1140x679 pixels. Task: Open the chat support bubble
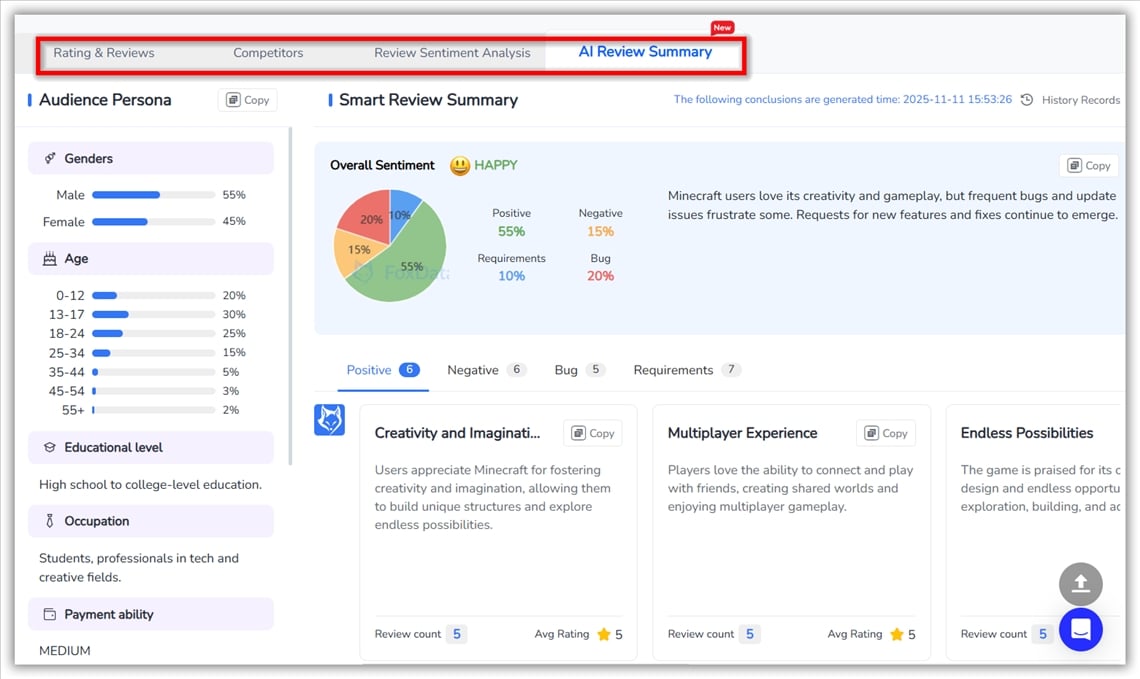[x=1080, y=630]
